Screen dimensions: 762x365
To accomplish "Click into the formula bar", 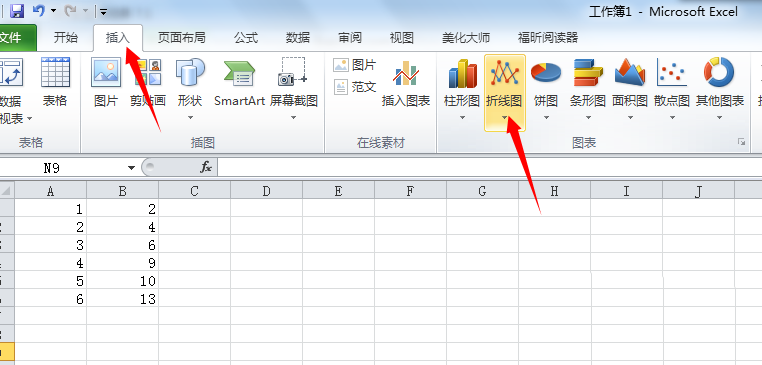I will (x=490, y=168).
